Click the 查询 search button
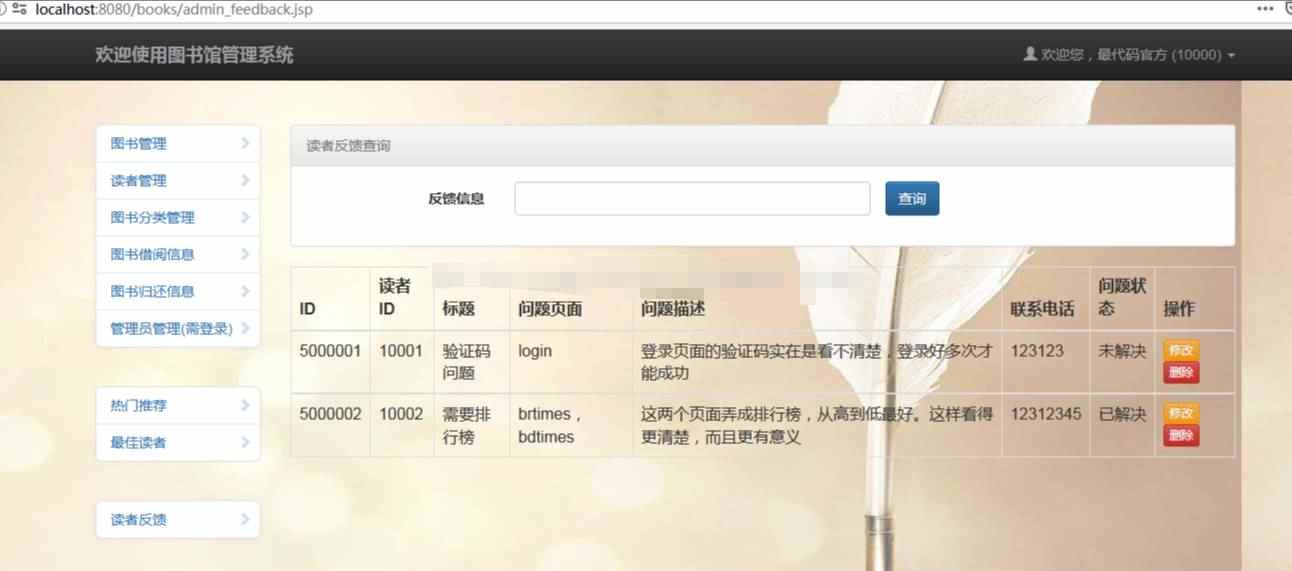Viewport: 1292px width, 571px height. tap(912, 198)
